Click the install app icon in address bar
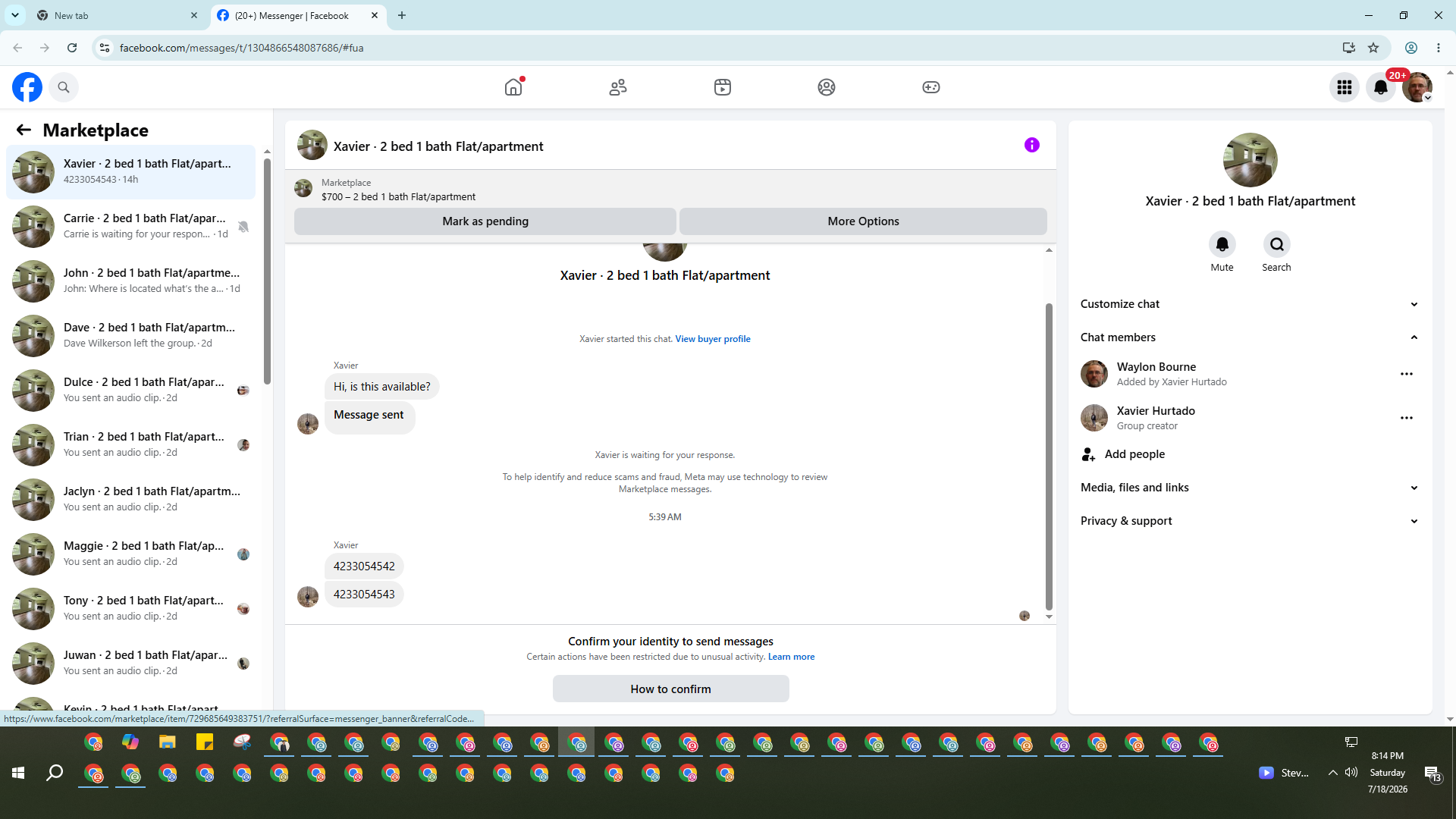Image resolution: width=1456 pixels, height=819 pixels. pos(1348,48)
